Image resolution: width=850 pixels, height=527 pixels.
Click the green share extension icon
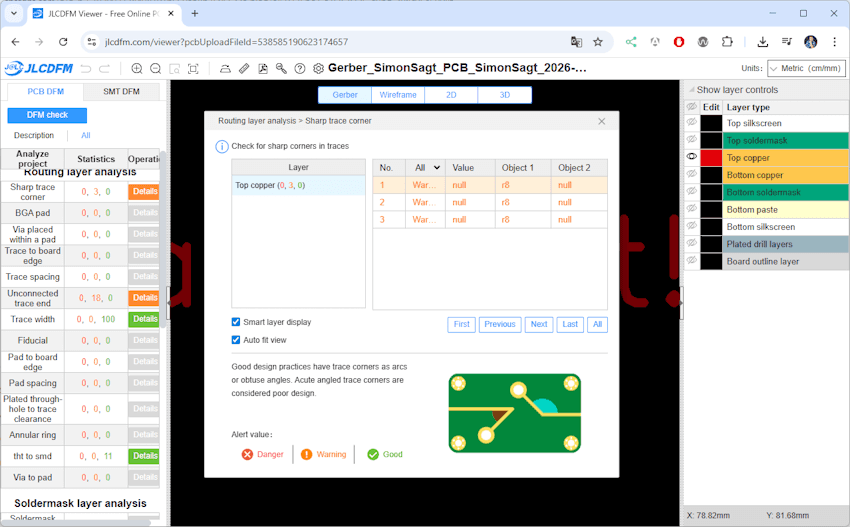click(631, 42)
